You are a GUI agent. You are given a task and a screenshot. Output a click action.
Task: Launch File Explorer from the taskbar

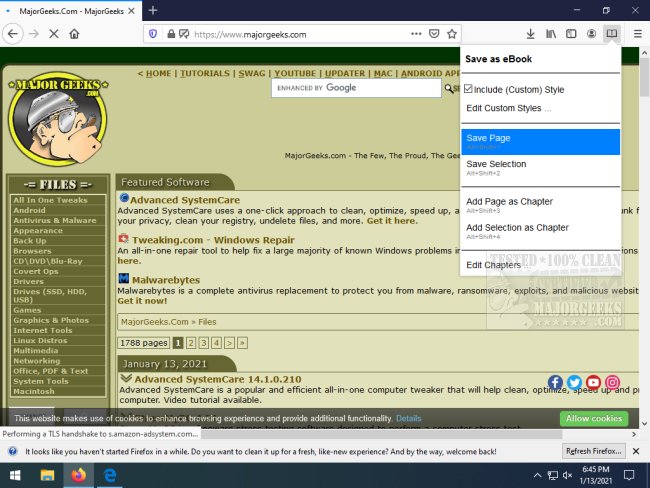coord(47,475)
